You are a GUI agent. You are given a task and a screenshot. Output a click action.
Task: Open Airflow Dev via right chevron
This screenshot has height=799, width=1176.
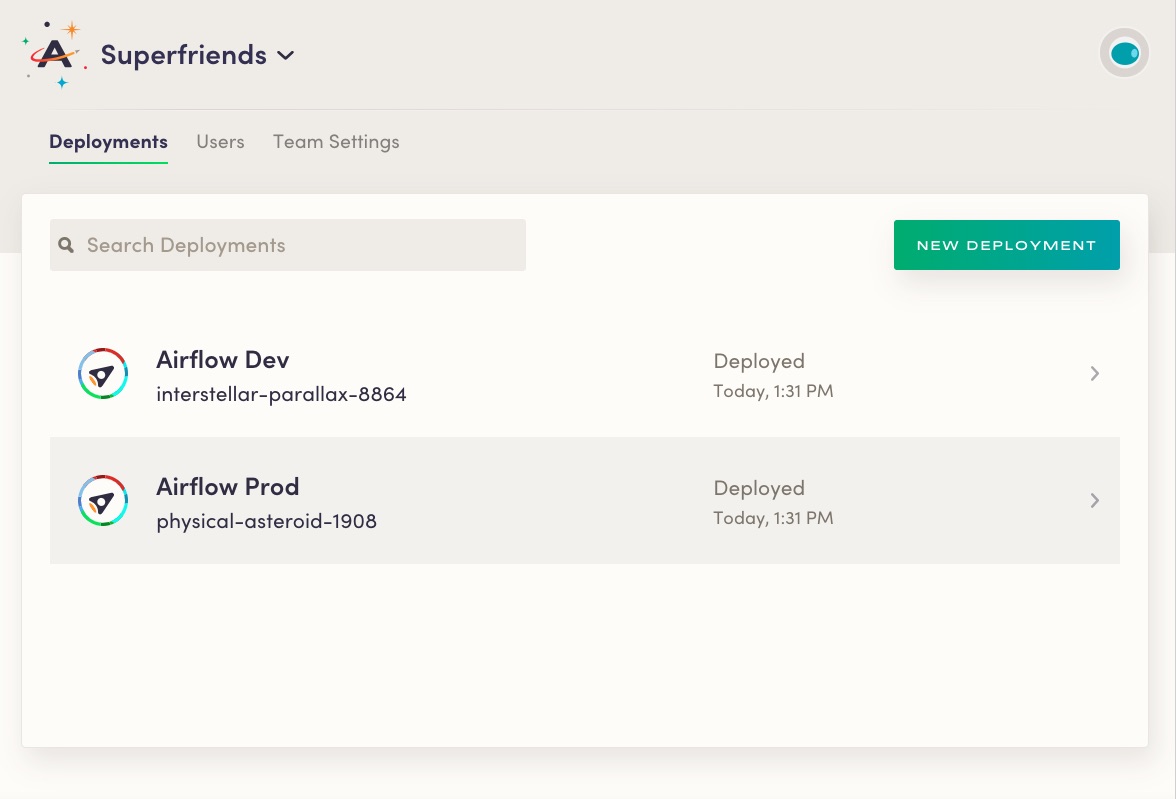(1095, 374)
